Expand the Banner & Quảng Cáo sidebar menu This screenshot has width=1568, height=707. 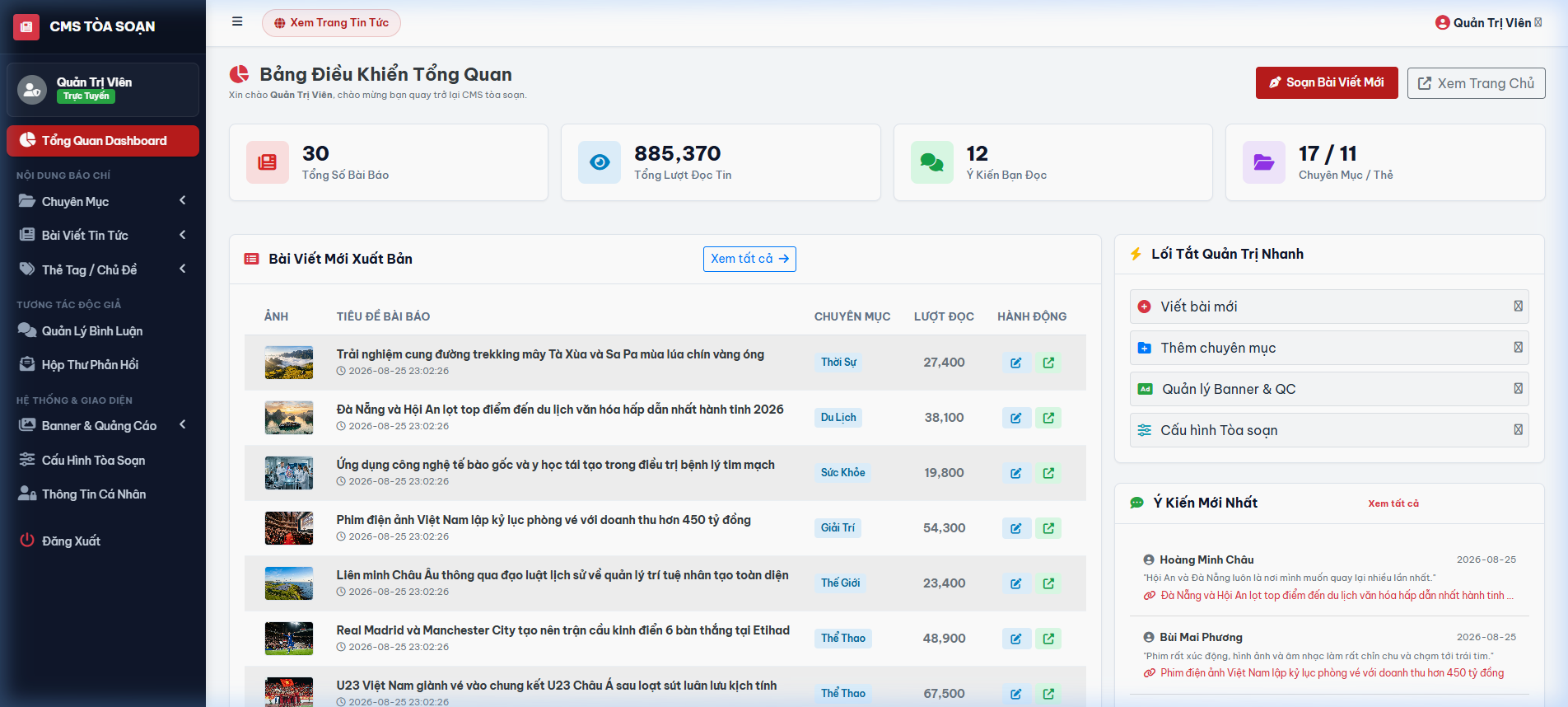[103, 425]
